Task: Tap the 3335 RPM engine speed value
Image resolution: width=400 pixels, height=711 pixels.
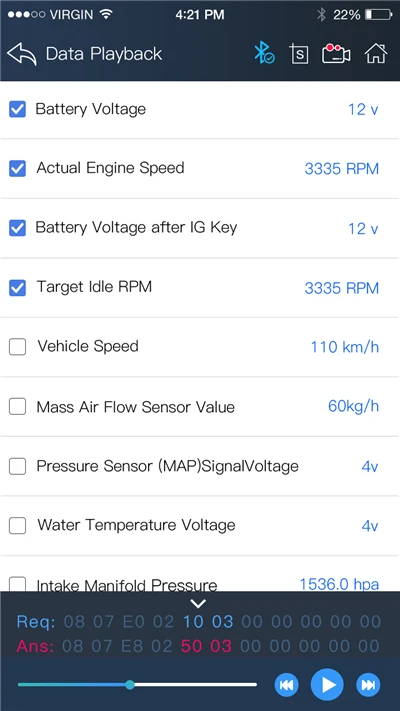Action: click(341, 169)
